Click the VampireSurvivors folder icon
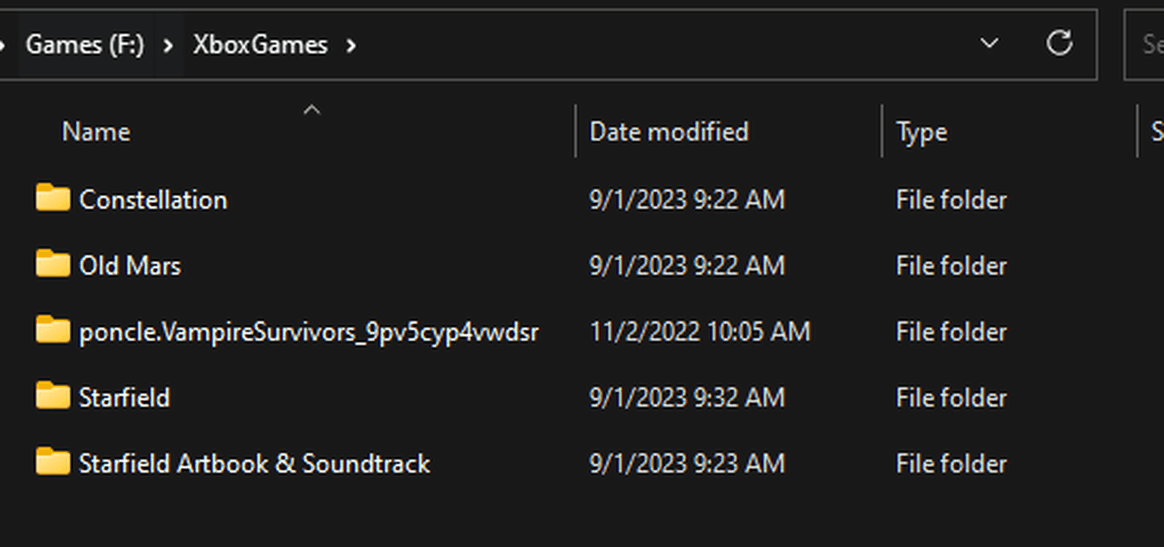The image size is (1164, 547). (52, 330)
